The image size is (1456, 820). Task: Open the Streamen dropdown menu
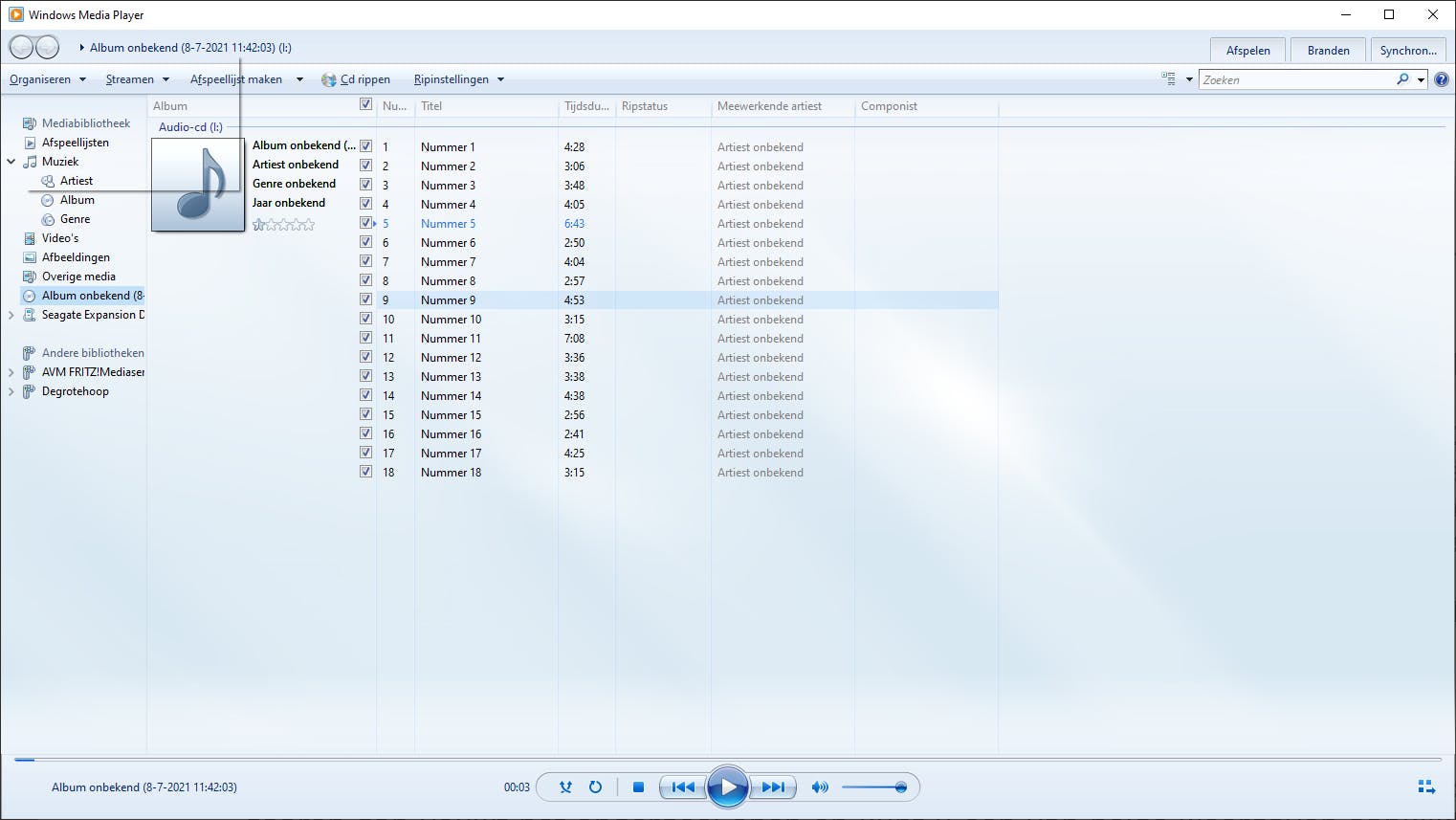(138, 79)
